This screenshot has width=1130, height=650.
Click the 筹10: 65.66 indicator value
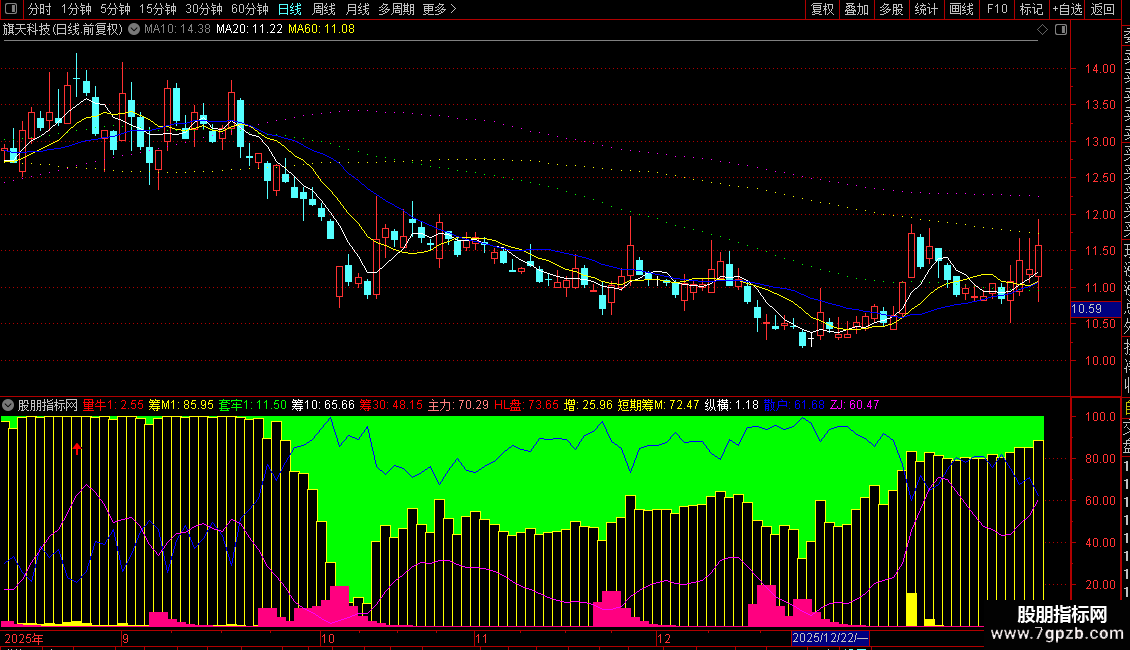[323, 405]
